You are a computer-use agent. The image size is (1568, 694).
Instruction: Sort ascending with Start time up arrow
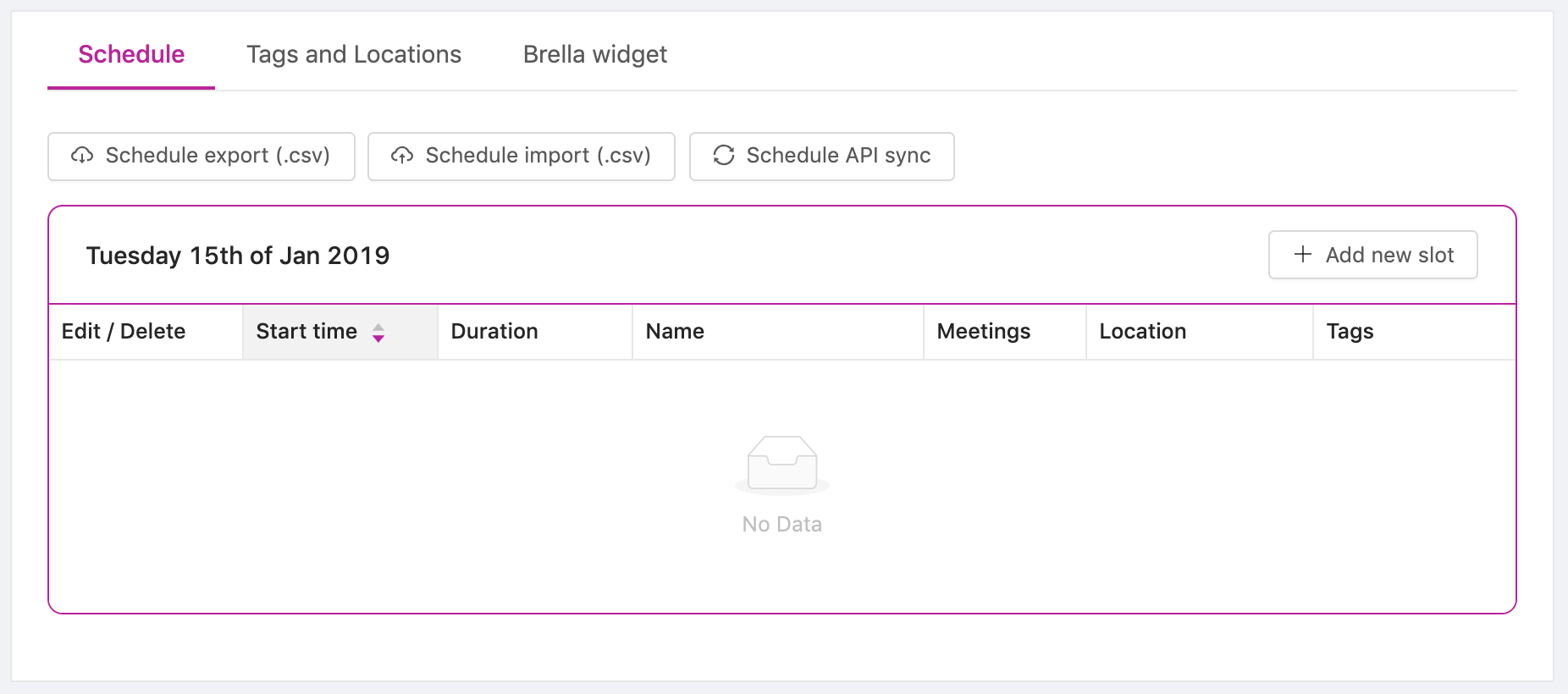click(378, 327)
